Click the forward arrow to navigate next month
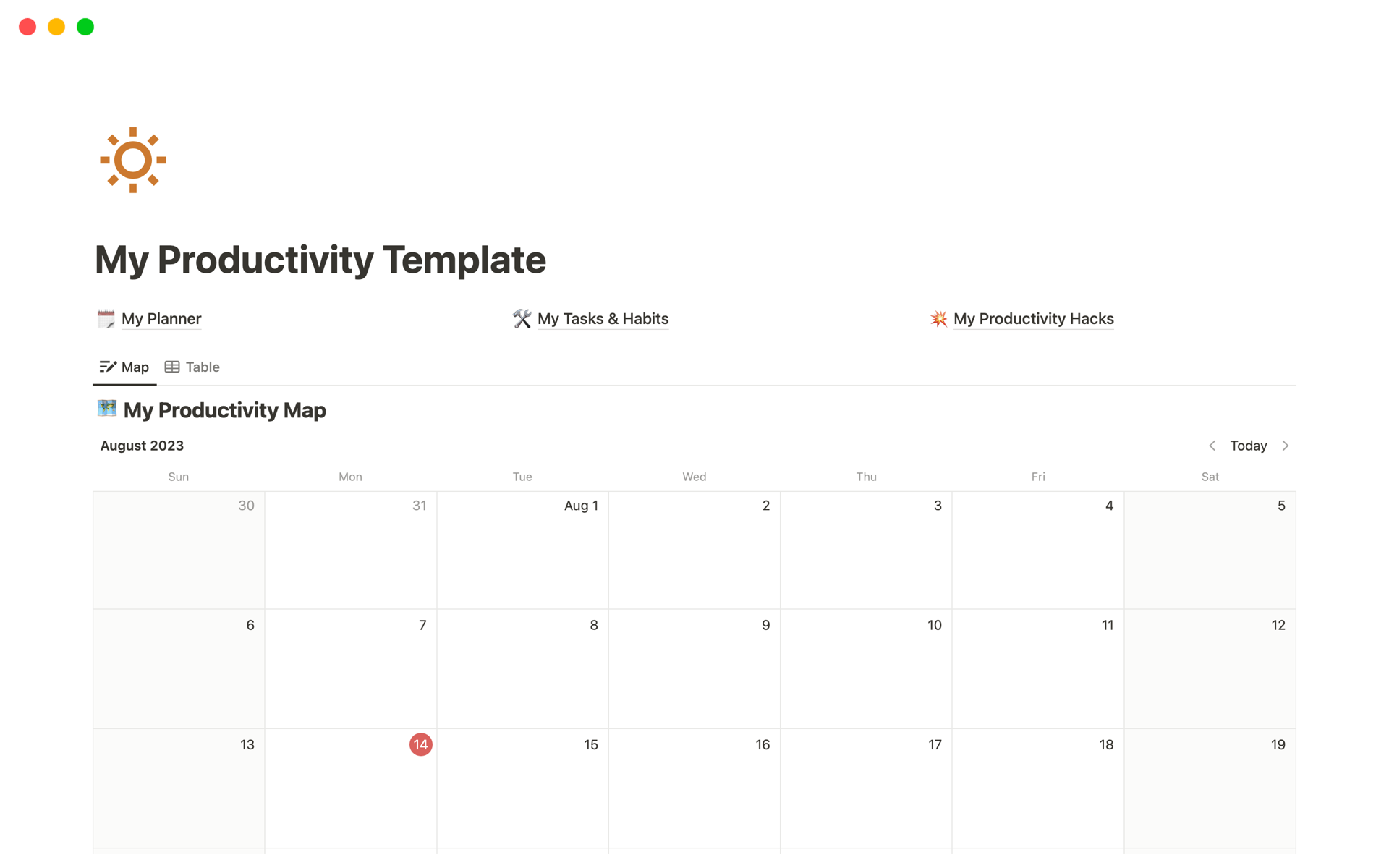This screenshot has height=868, width=1389. pyautogui.click(x=1287, y=444)
